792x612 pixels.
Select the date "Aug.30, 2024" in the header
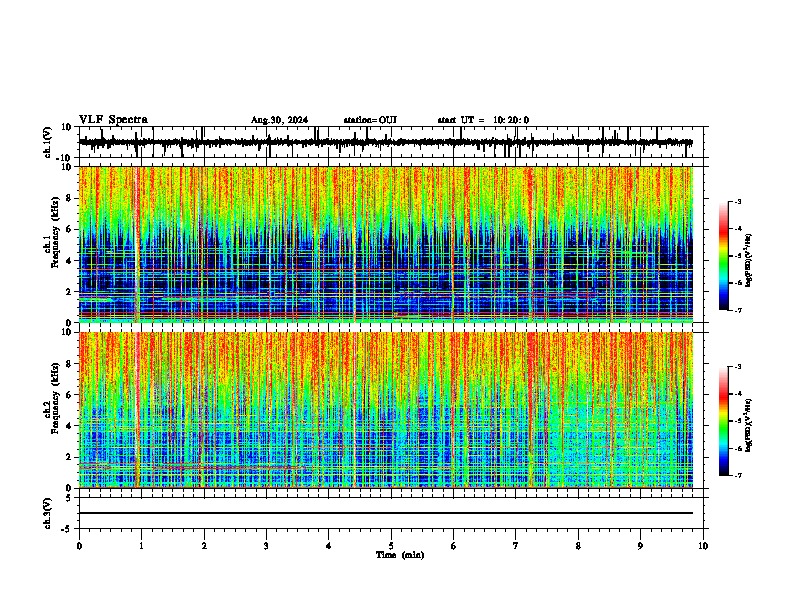(279, 120)
